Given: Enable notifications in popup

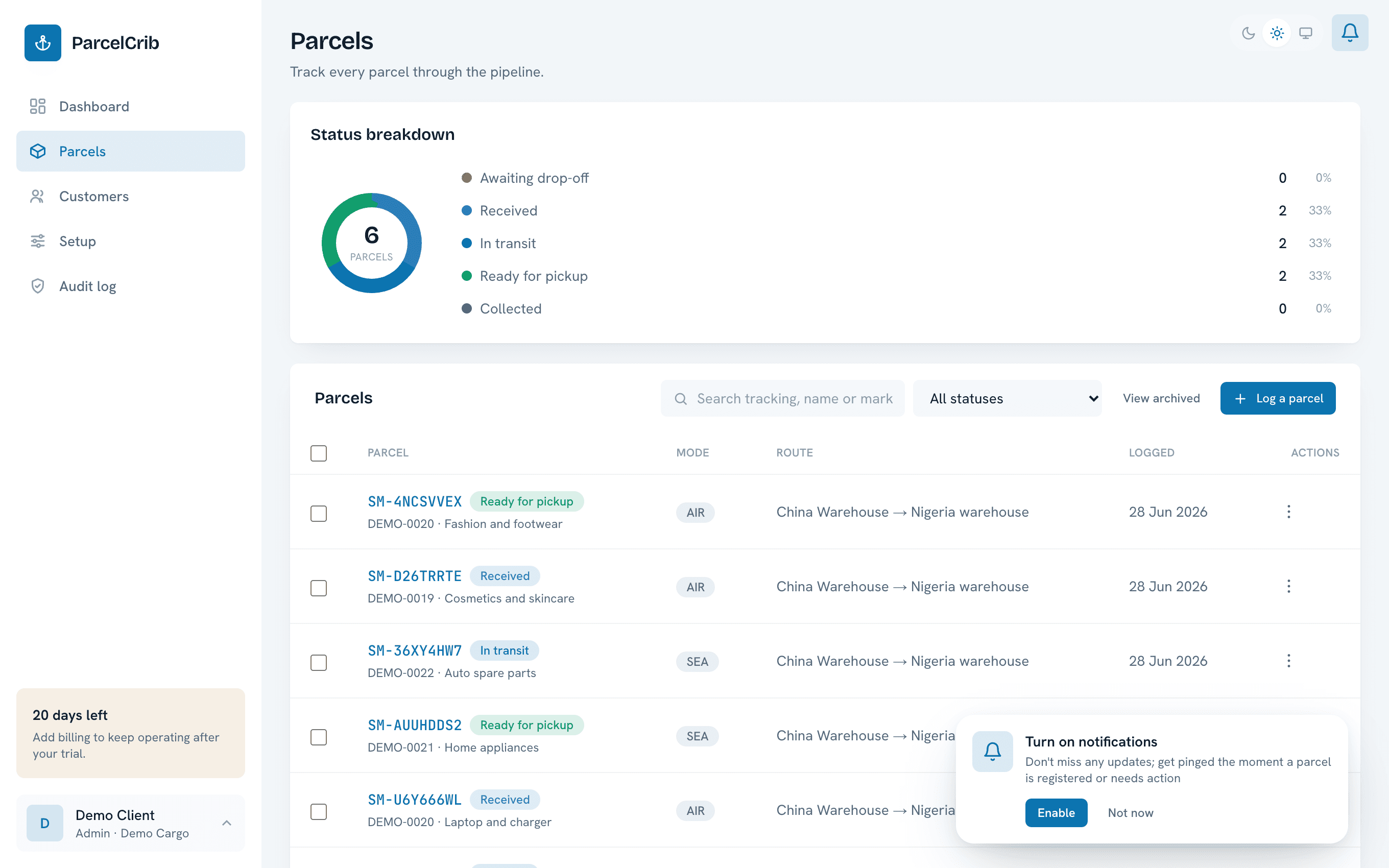Looking at the screenshot, I should pos(1056,813).
